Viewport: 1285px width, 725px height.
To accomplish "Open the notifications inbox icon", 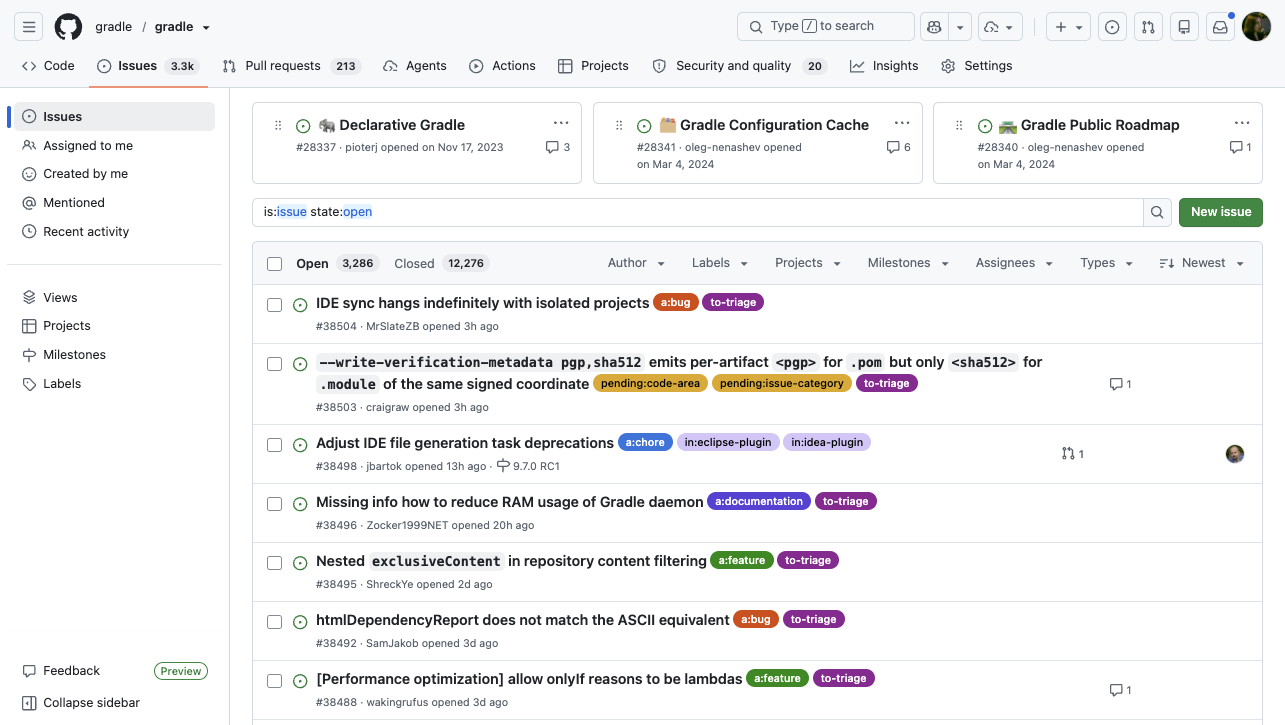I will pyautogui.click(x=1220, y=27).
